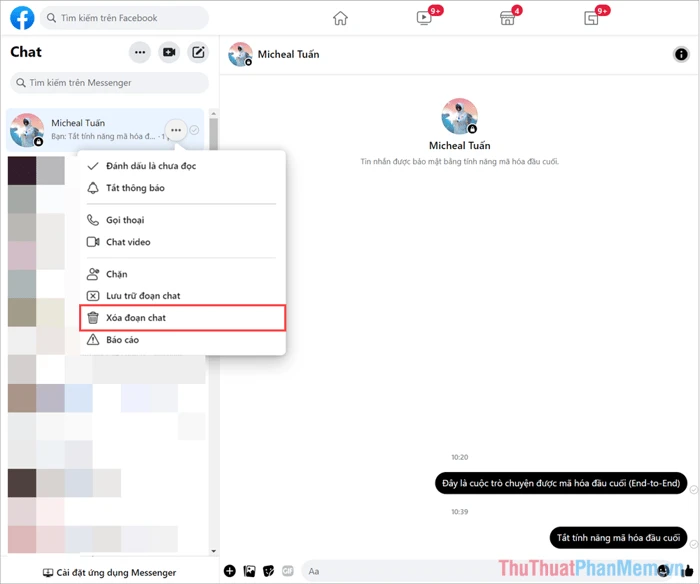Screen dimensions: 700x584
Task: Click the 'Chat' heading in sidebar
Action: pos(26,52)
